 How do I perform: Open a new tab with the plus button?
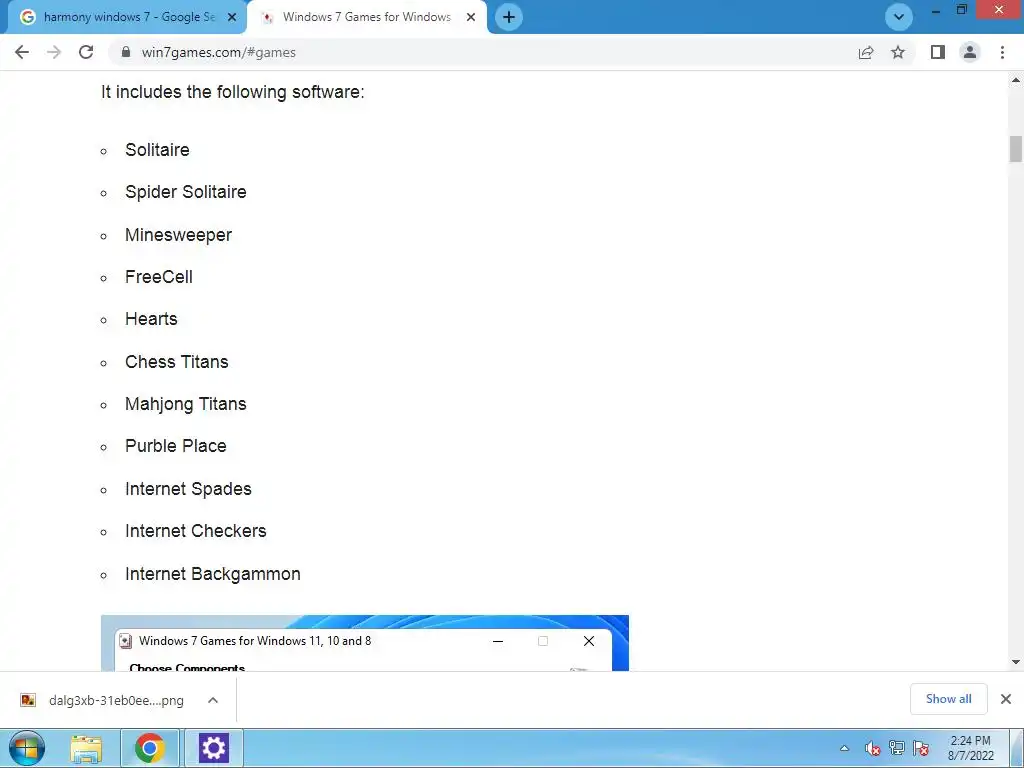[509, 17]
